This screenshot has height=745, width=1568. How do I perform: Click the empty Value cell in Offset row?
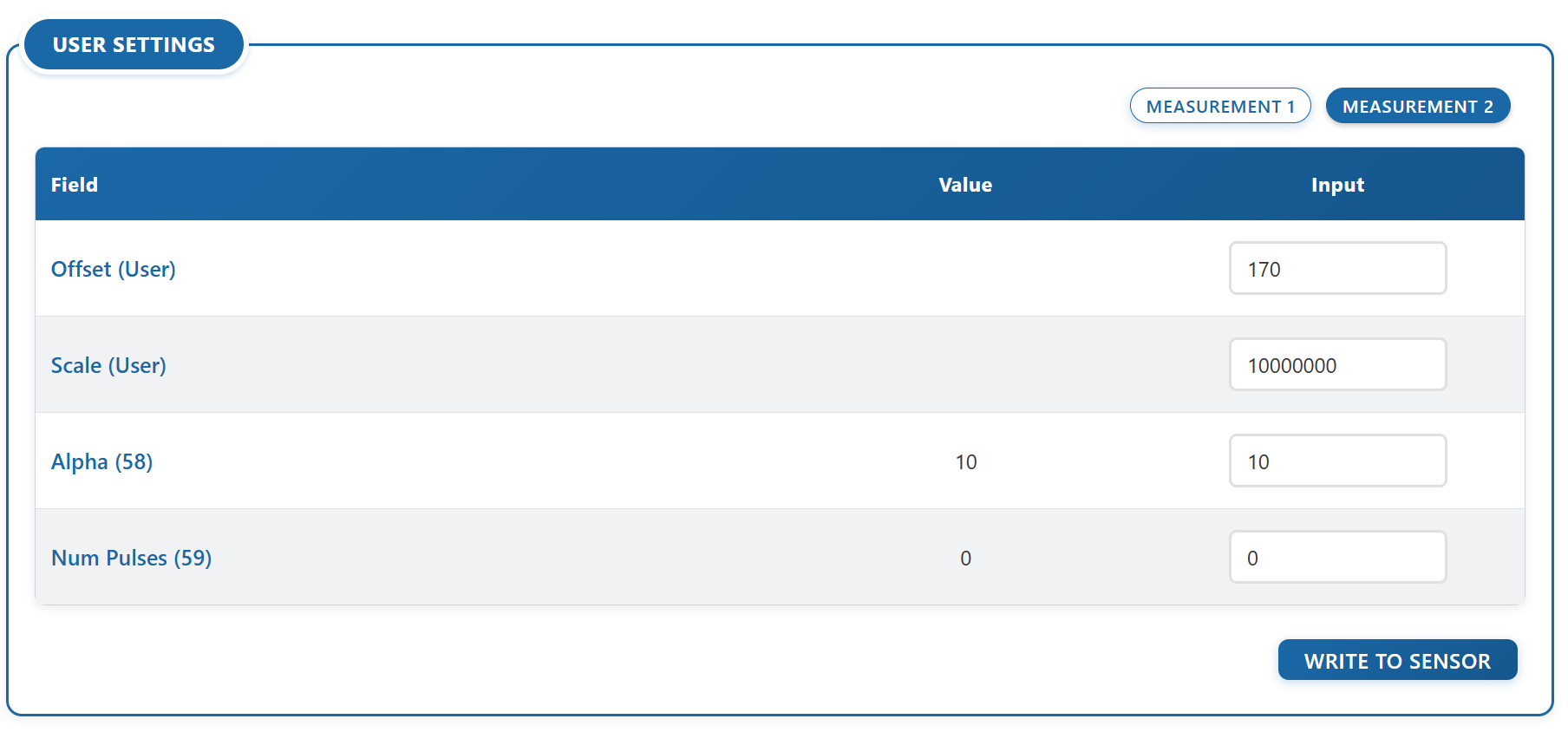[965, 270]
